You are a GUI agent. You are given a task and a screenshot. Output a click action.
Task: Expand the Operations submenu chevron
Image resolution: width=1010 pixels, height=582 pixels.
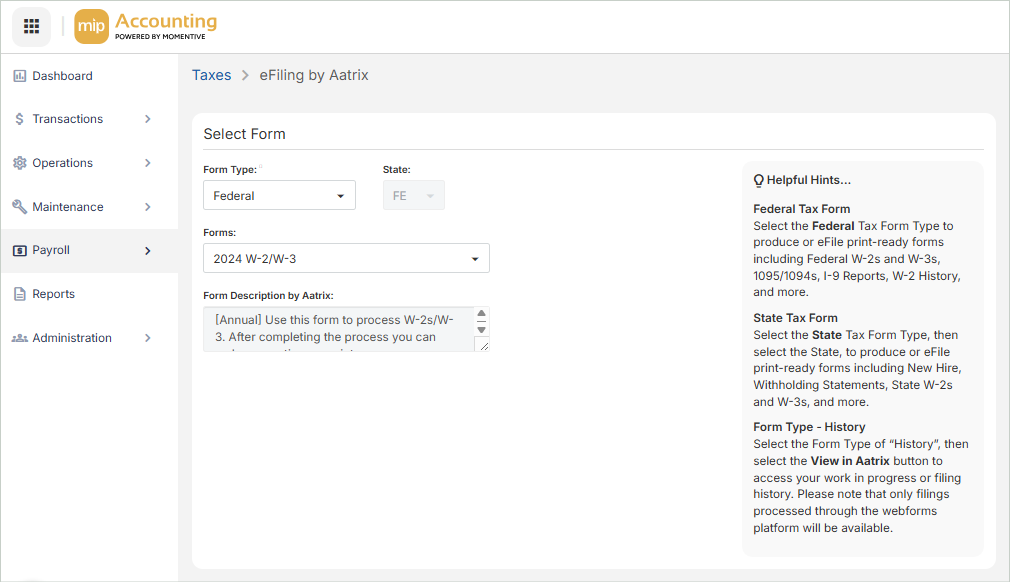(148, 163)
